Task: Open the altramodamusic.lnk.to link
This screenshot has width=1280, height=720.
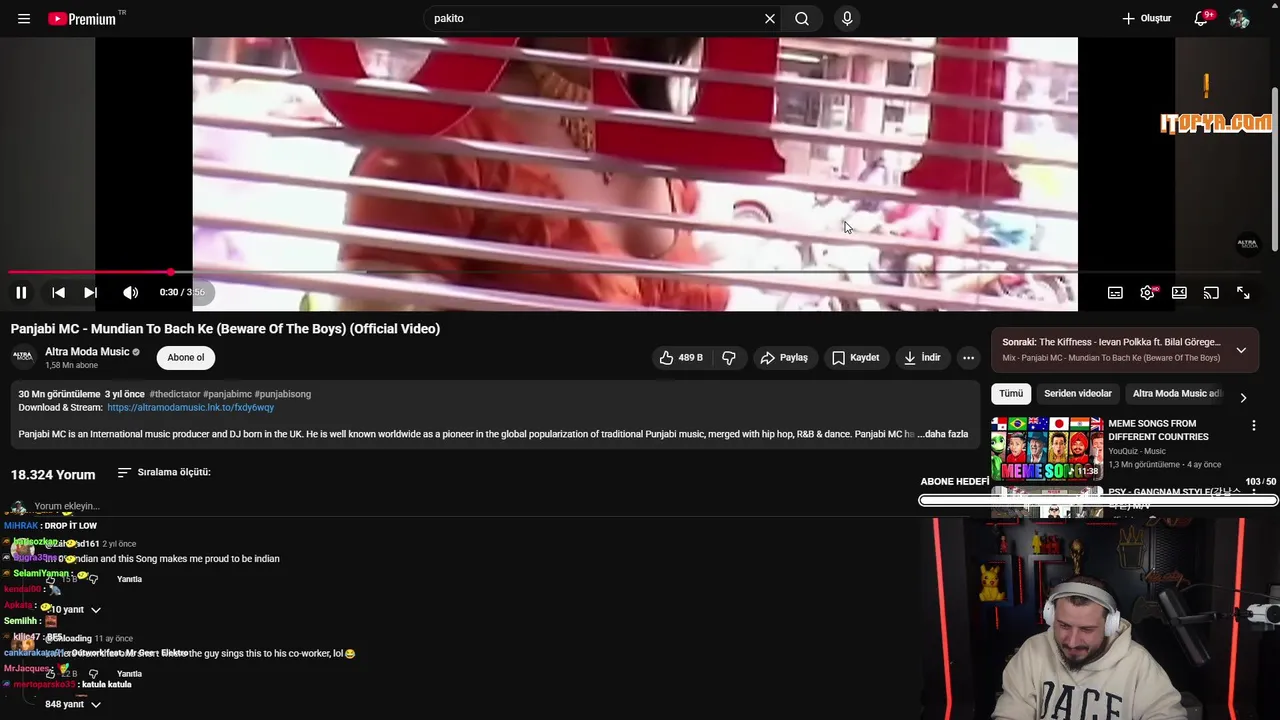Action: (x=190, y=407)
